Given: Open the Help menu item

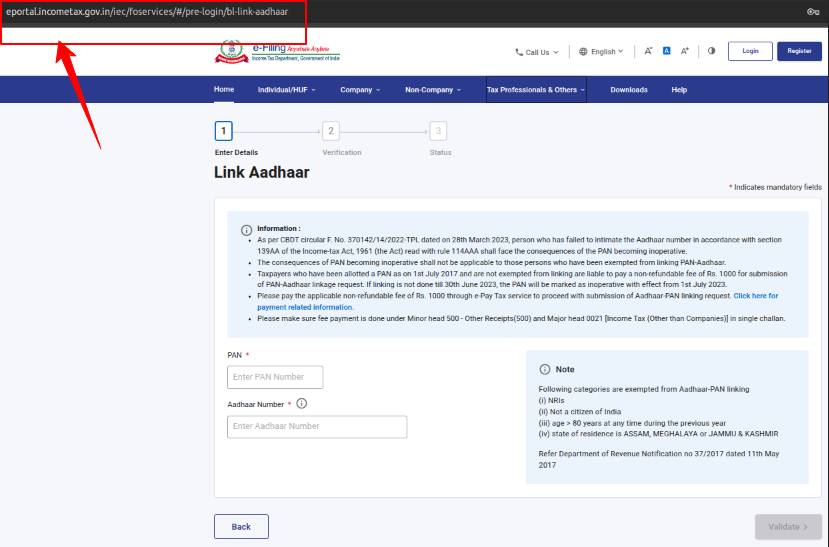Looking at the screenshot, I should tap(679, 90).
